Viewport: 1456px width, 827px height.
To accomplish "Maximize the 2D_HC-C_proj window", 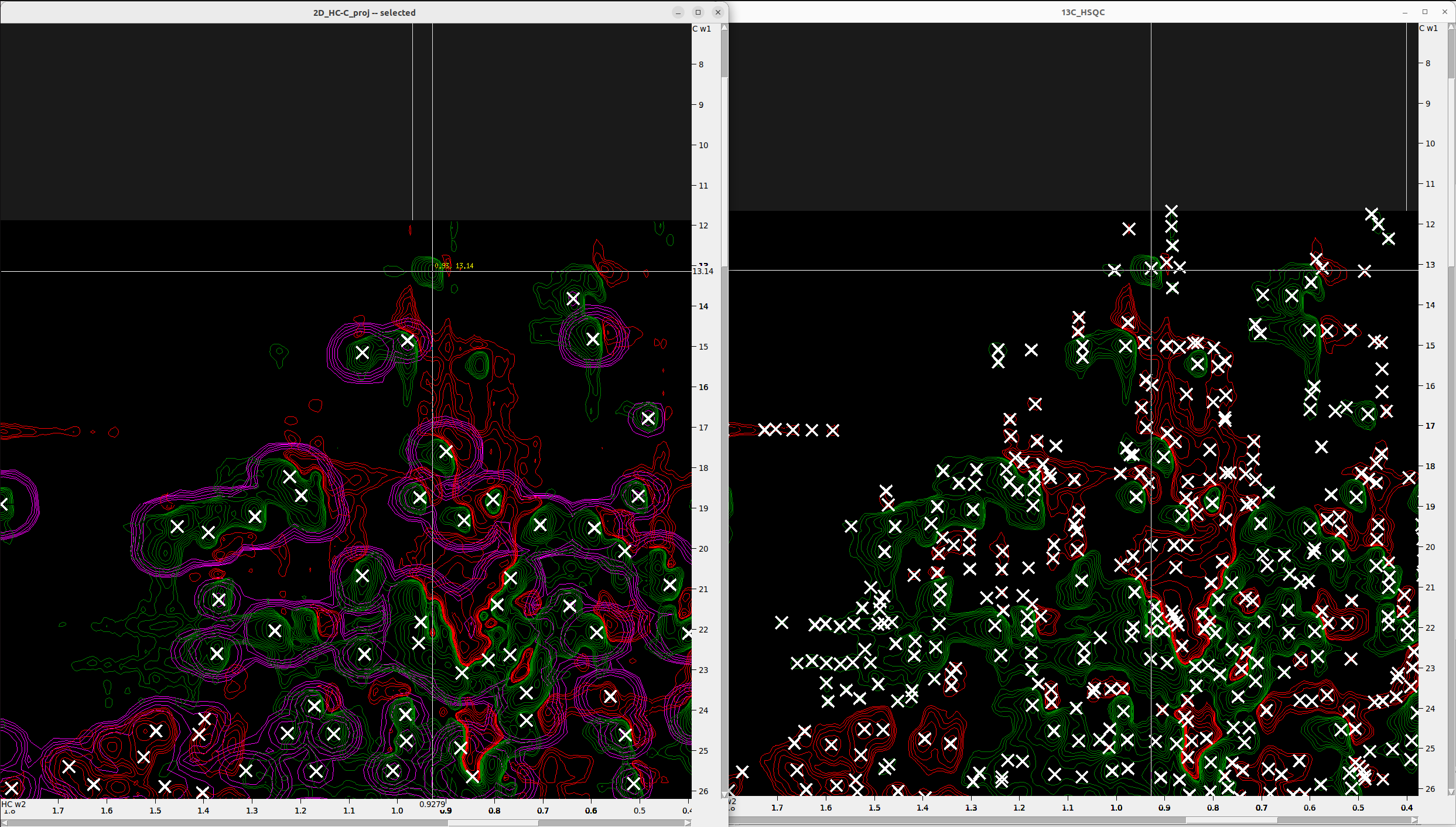I will [698, 12].
